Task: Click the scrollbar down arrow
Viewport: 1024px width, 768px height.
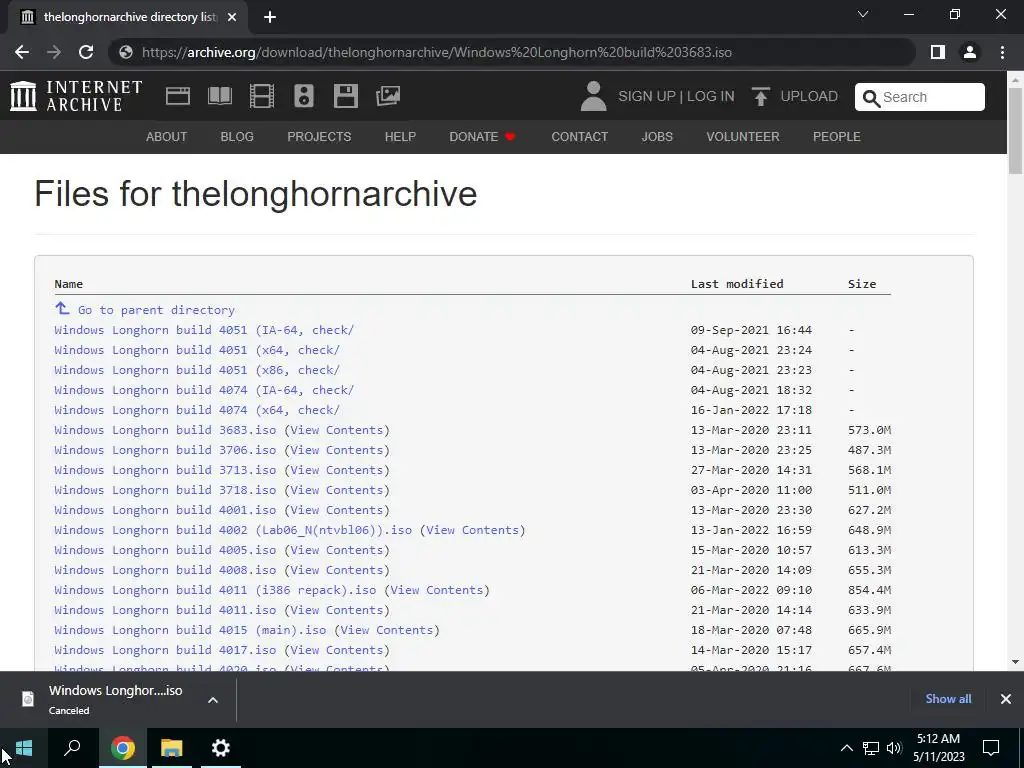Action: pyautogui.click(x=1015, y=662)
